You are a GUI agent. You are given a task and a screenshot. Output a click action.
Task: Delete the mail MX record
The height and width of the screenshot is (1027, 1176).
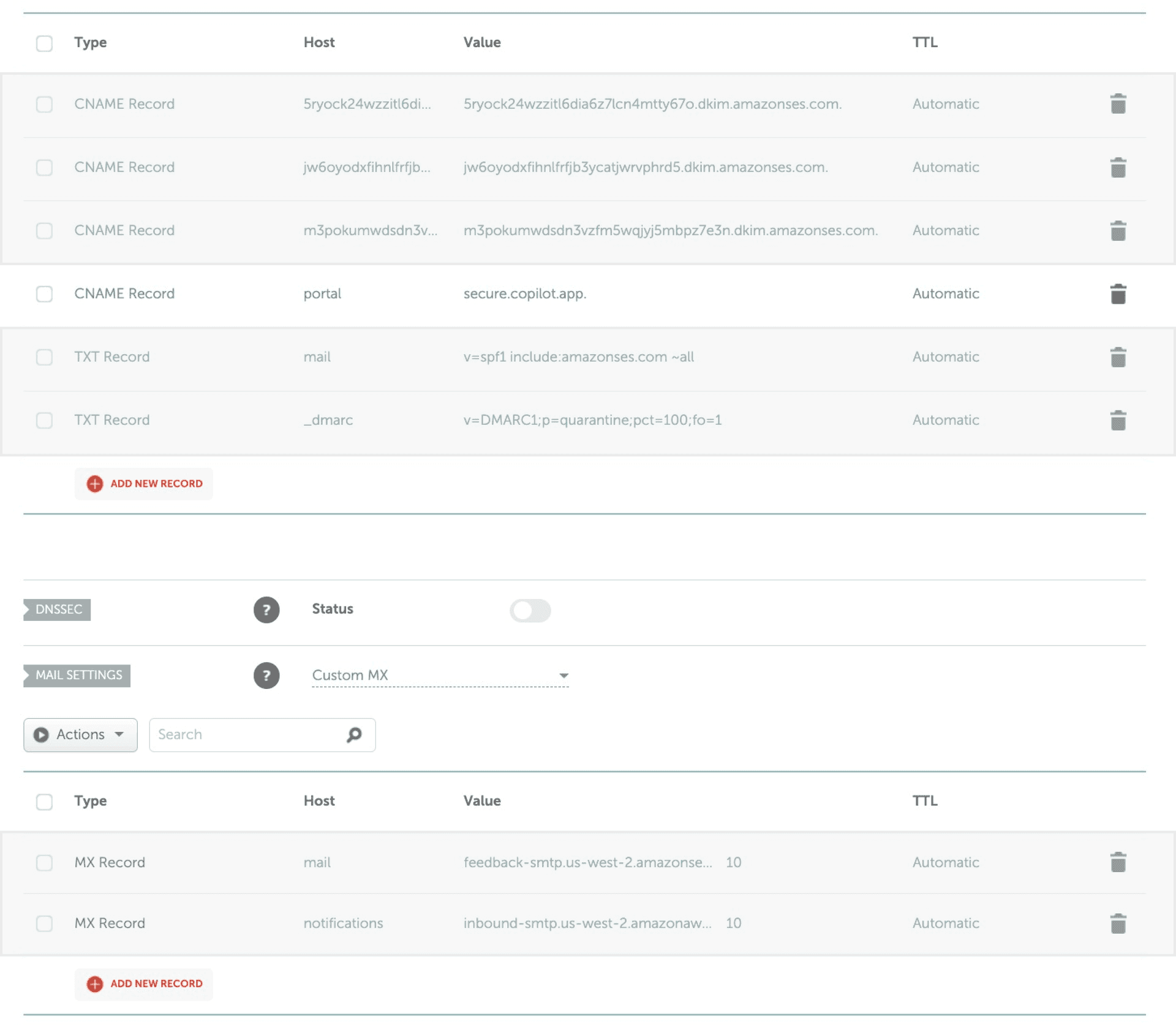tap(1118, 862)
